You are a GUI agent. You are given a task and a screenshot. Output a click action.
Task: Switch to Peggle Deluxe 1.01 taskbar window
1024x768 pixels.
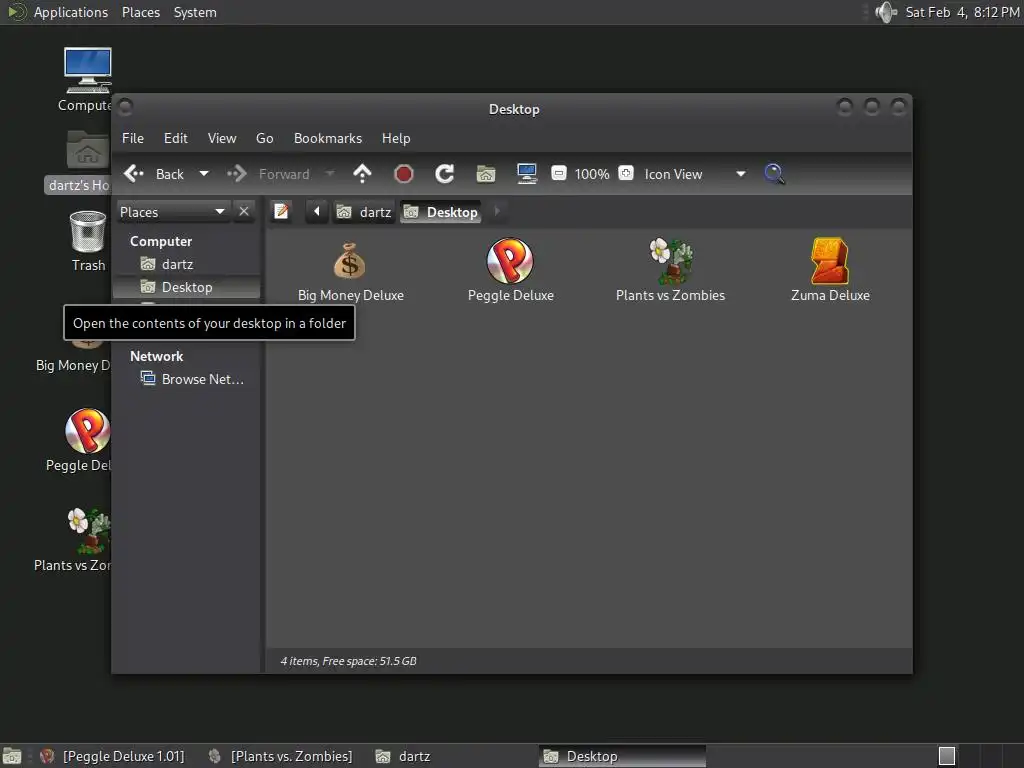[112, 756]
